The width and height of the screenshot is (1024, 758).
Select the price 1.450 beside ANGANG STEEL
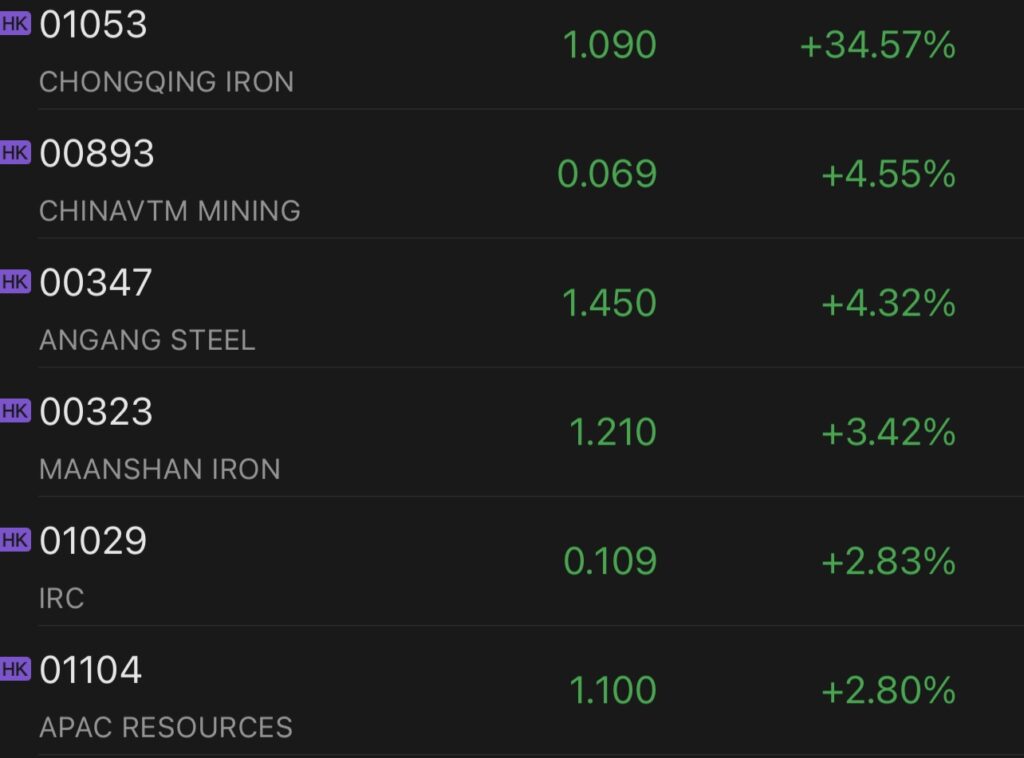608,303
